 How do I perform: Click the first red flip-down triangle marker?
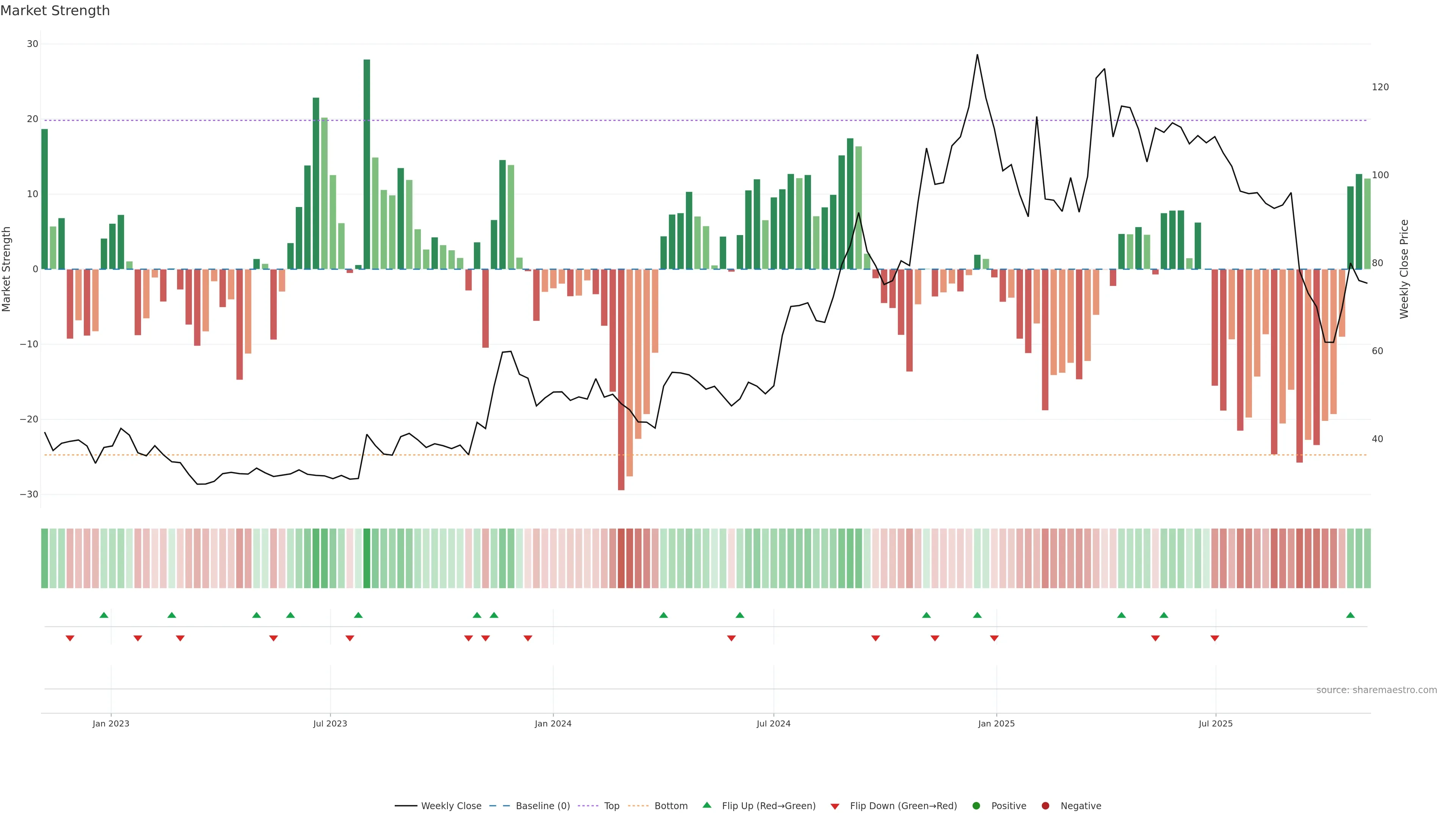tap(70, 638)
